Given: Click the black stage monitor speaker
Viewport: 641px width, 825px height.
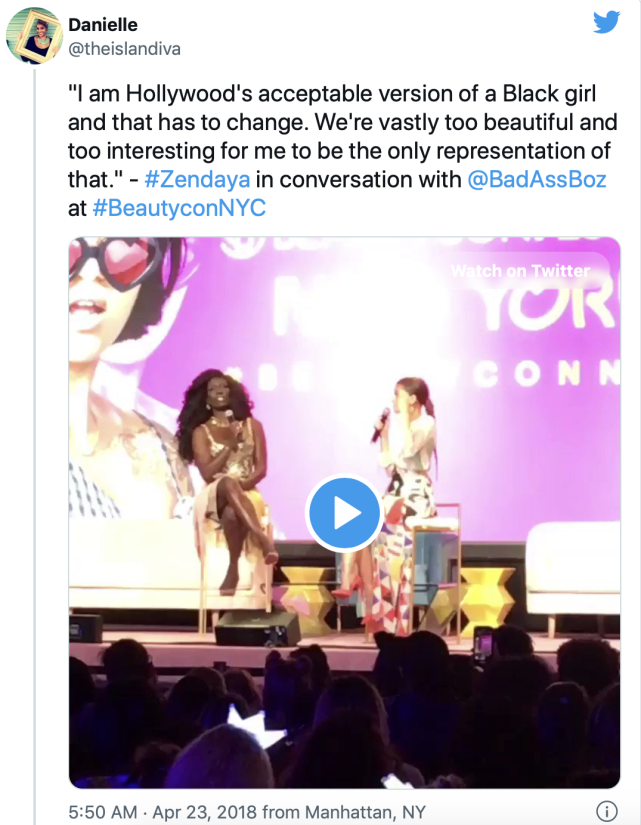Looking at the screenshot, I should pyautogui.click(x=257, y=628).
